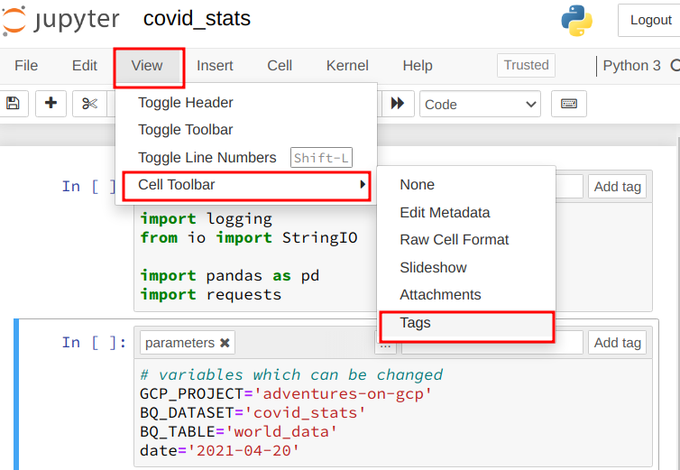Remove the parameters tag via X
The image size is (680, 470).
(225, 343)
